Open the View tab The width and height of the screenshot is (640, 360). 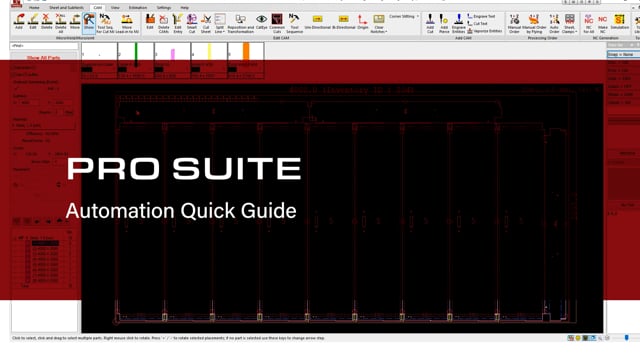pos(115,8)
